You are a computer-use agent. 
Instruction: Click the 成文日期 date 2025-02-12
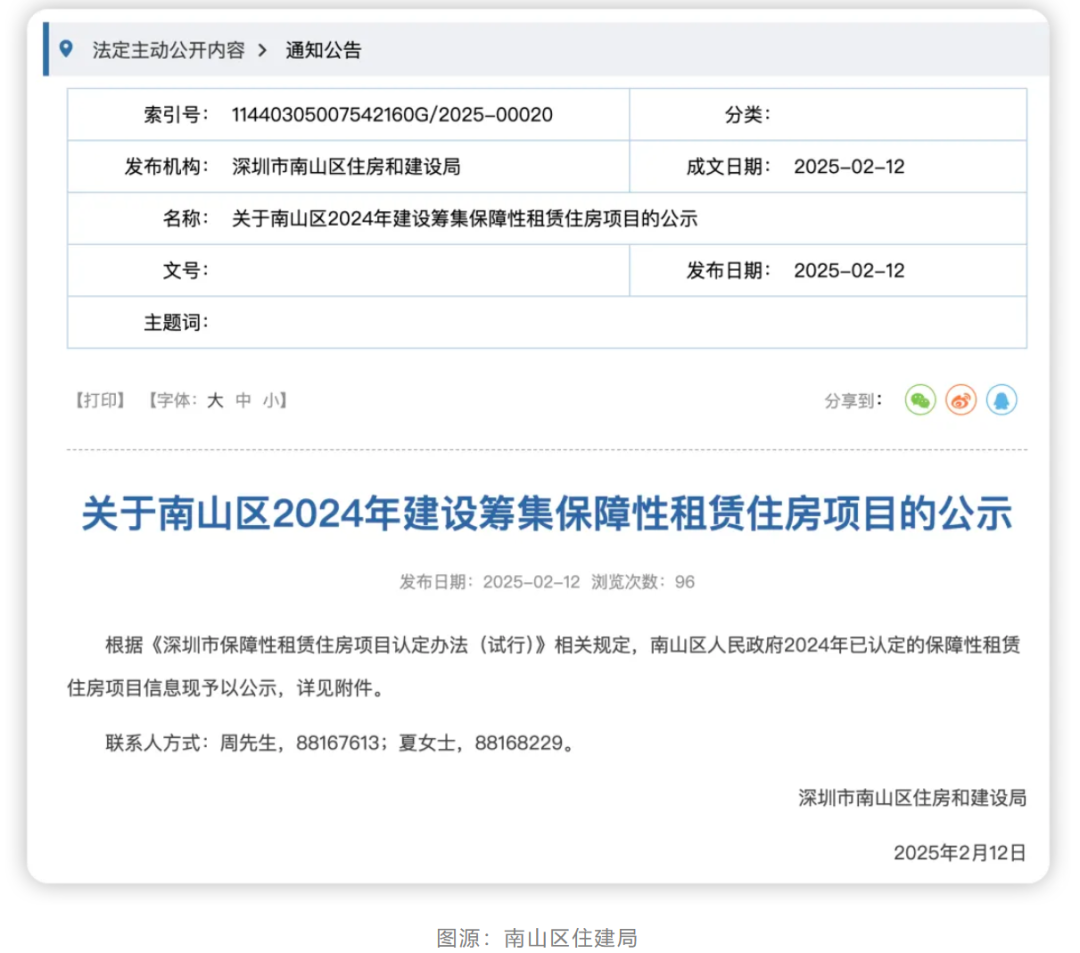click(848, 166)
